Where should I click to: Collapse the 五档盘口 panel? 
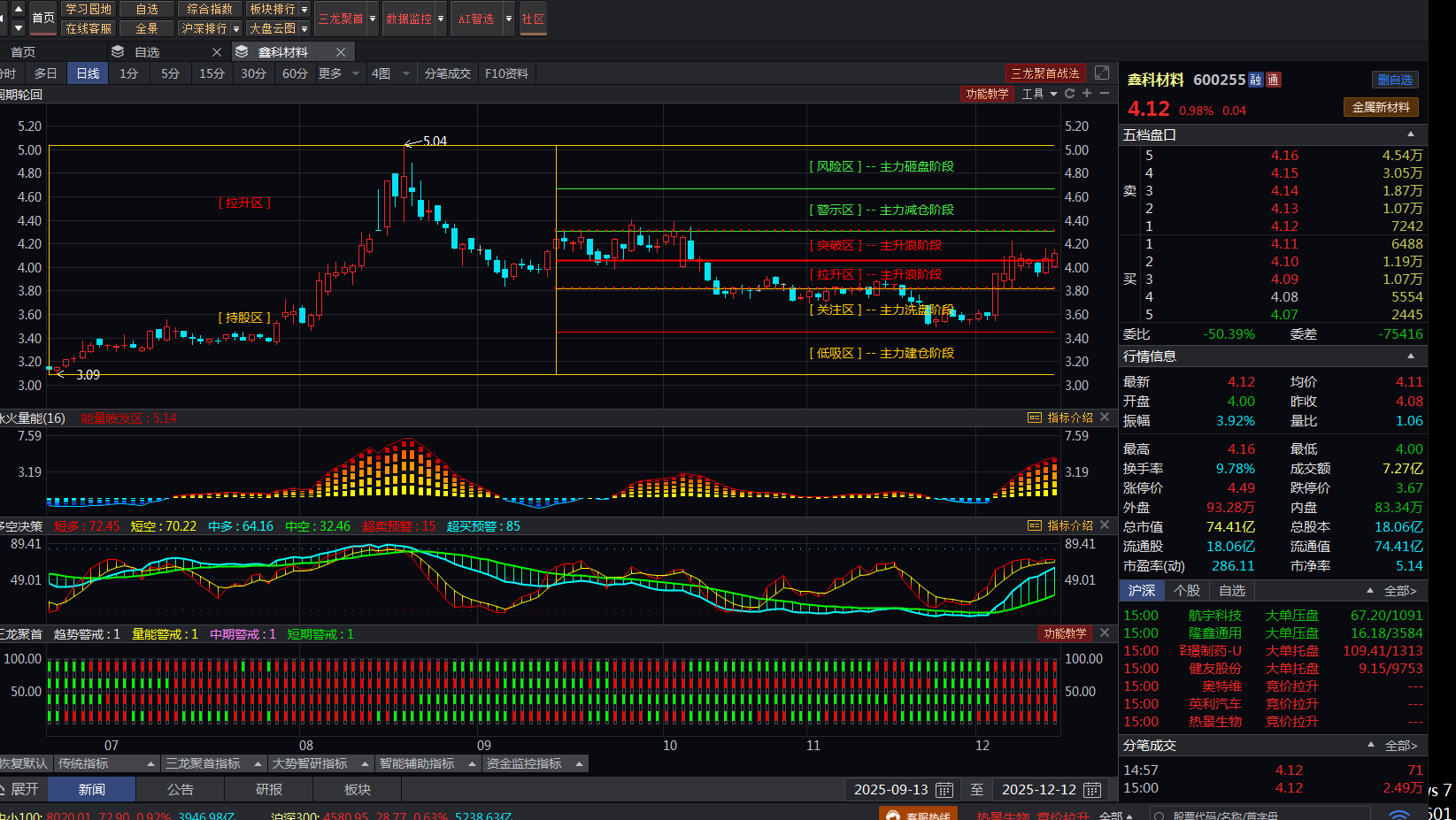pos(1411,134)
